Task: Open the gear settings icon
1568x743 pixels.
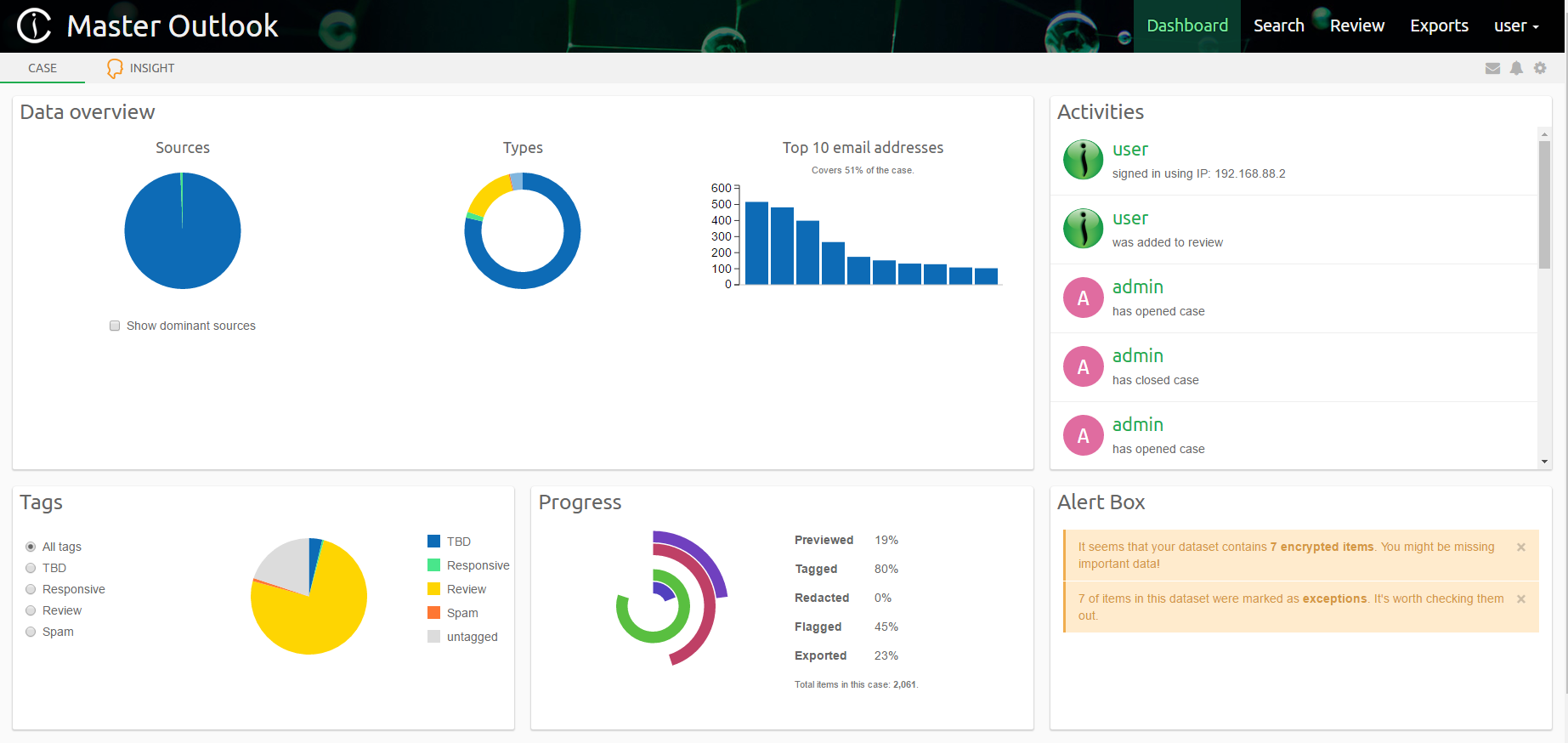Action: (x=1540, y=68)
